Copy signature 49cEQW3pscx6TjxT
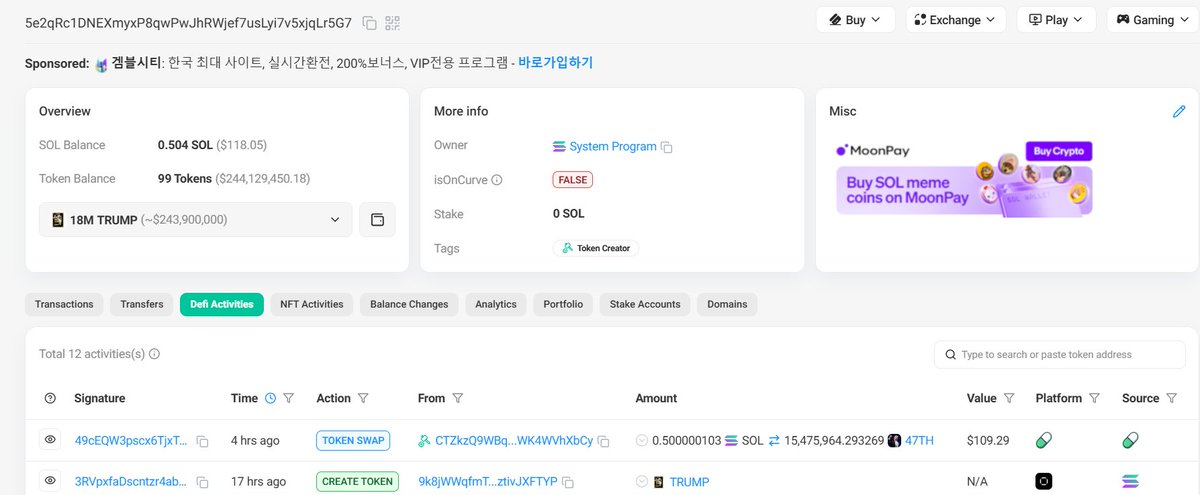Screen dimensions: 1200x495 click(x=202, y=441)
